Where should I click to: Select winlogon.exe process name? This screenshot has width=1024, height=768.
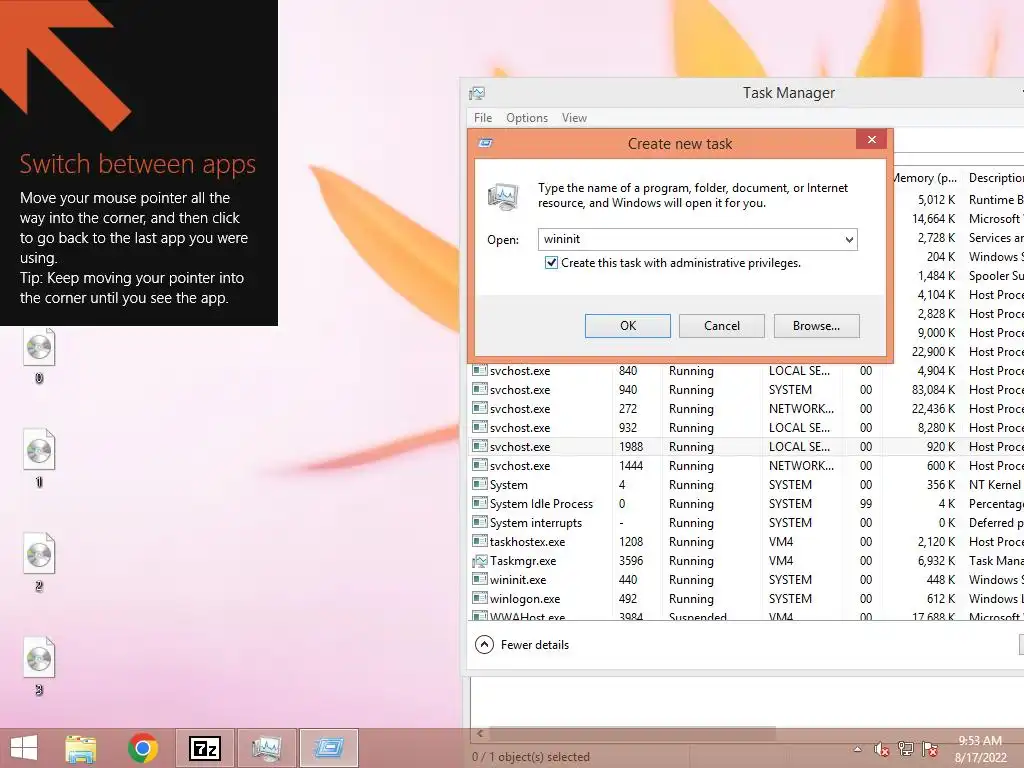(525, 598)
